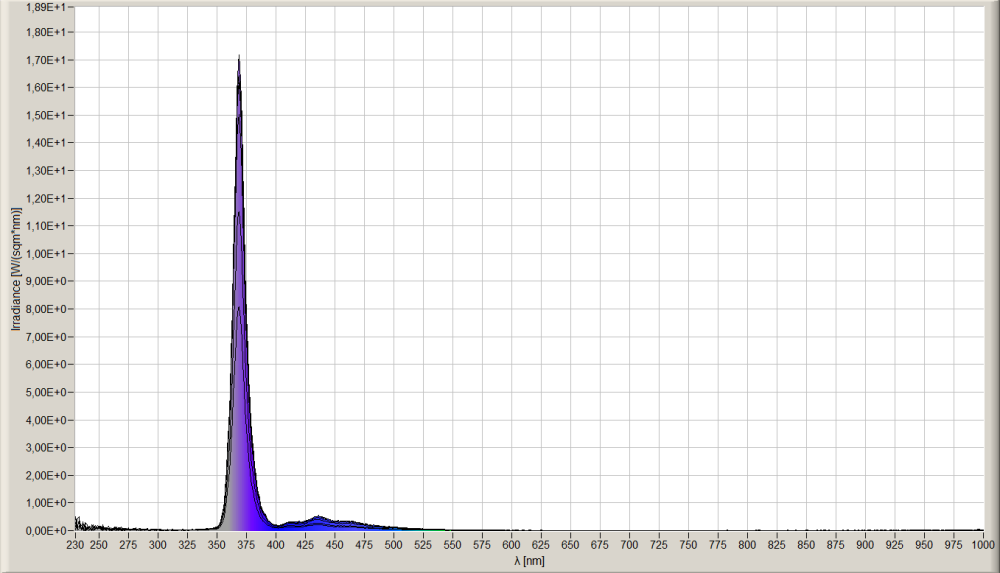Click the 800 wavelength tick label

click(747, 545)
